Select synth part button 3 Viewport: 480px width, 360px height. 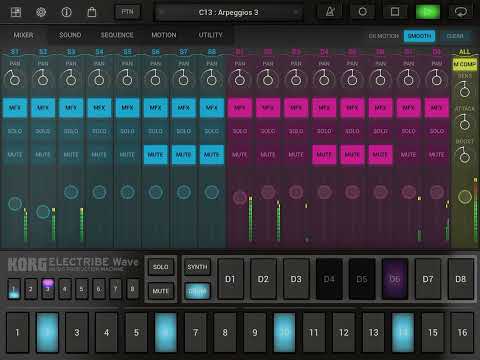[48, 289]
